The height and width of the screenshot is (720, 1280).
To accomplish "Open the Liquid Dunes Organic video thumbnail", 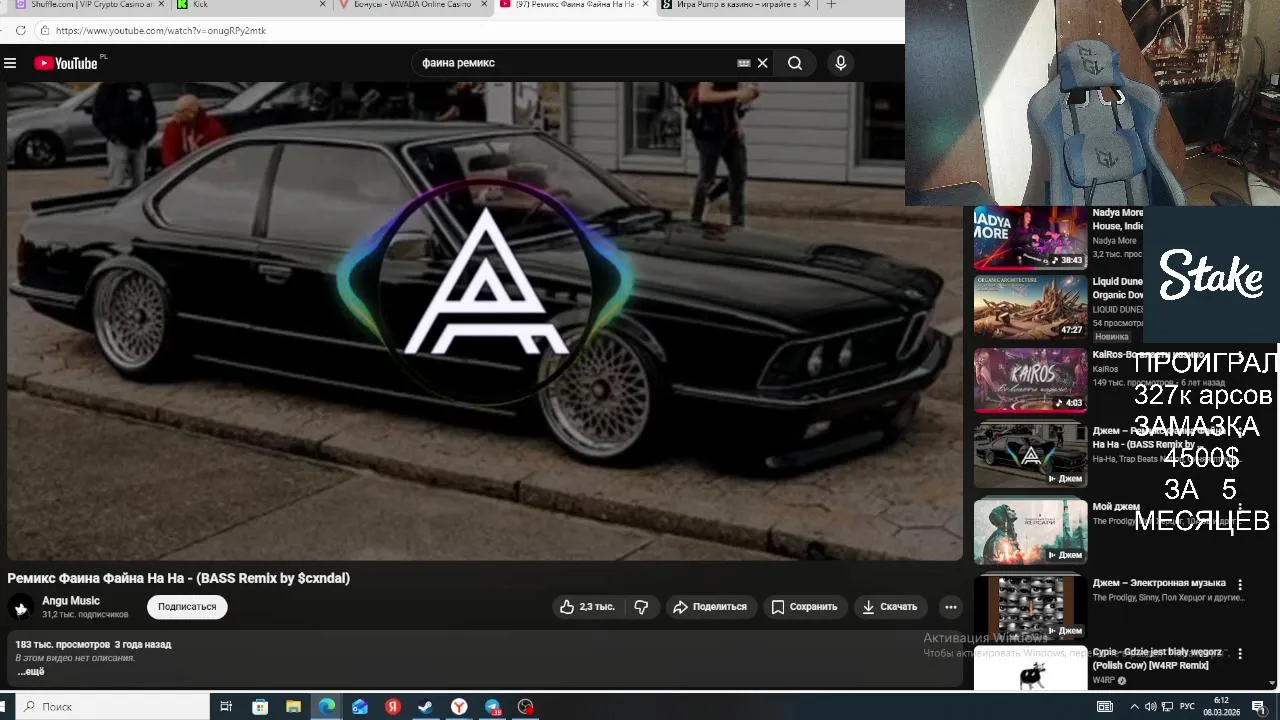I will [x=1030, y=308].
